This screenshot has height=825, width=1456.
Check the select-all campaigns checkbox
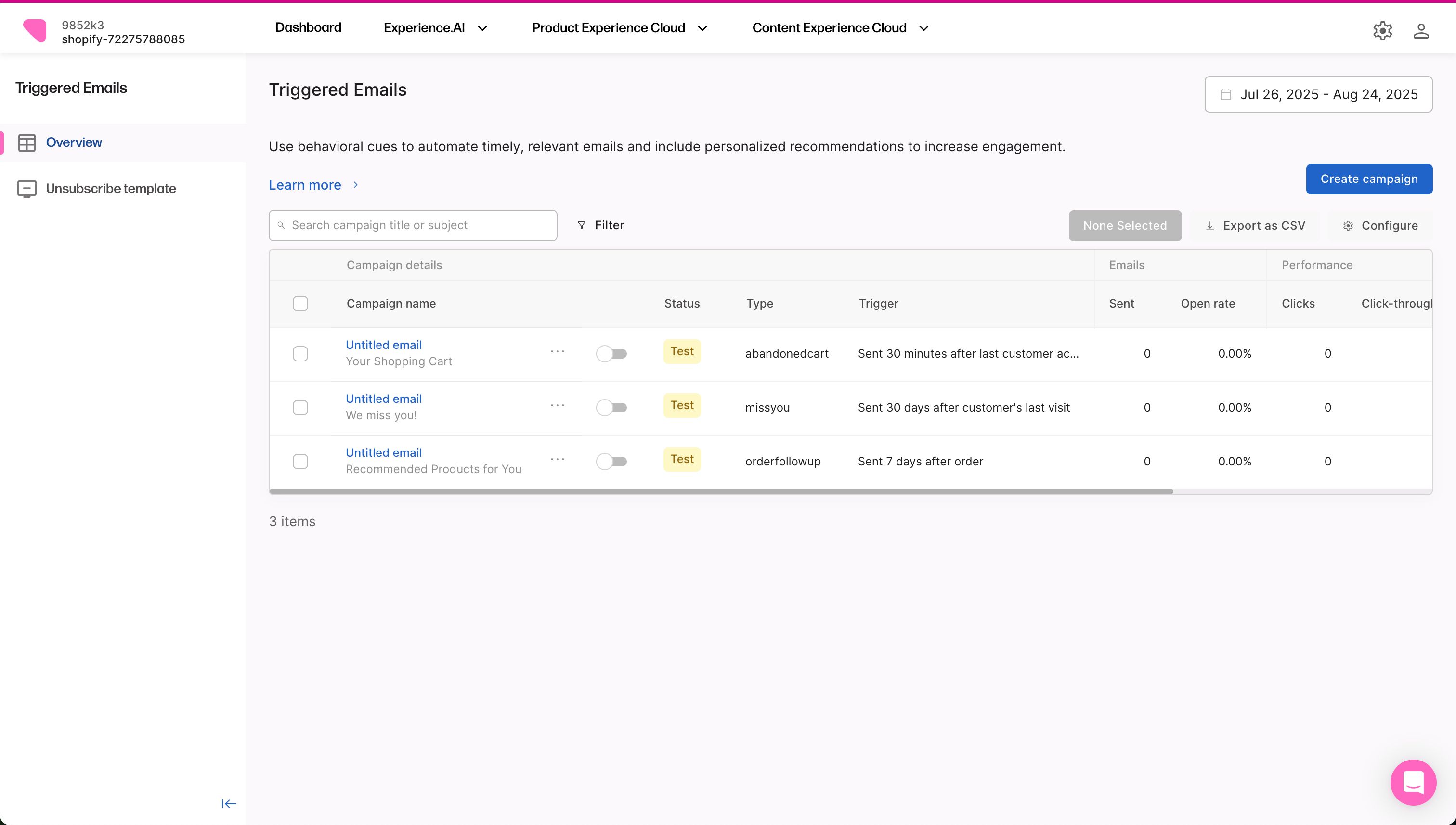coord(300,304)
